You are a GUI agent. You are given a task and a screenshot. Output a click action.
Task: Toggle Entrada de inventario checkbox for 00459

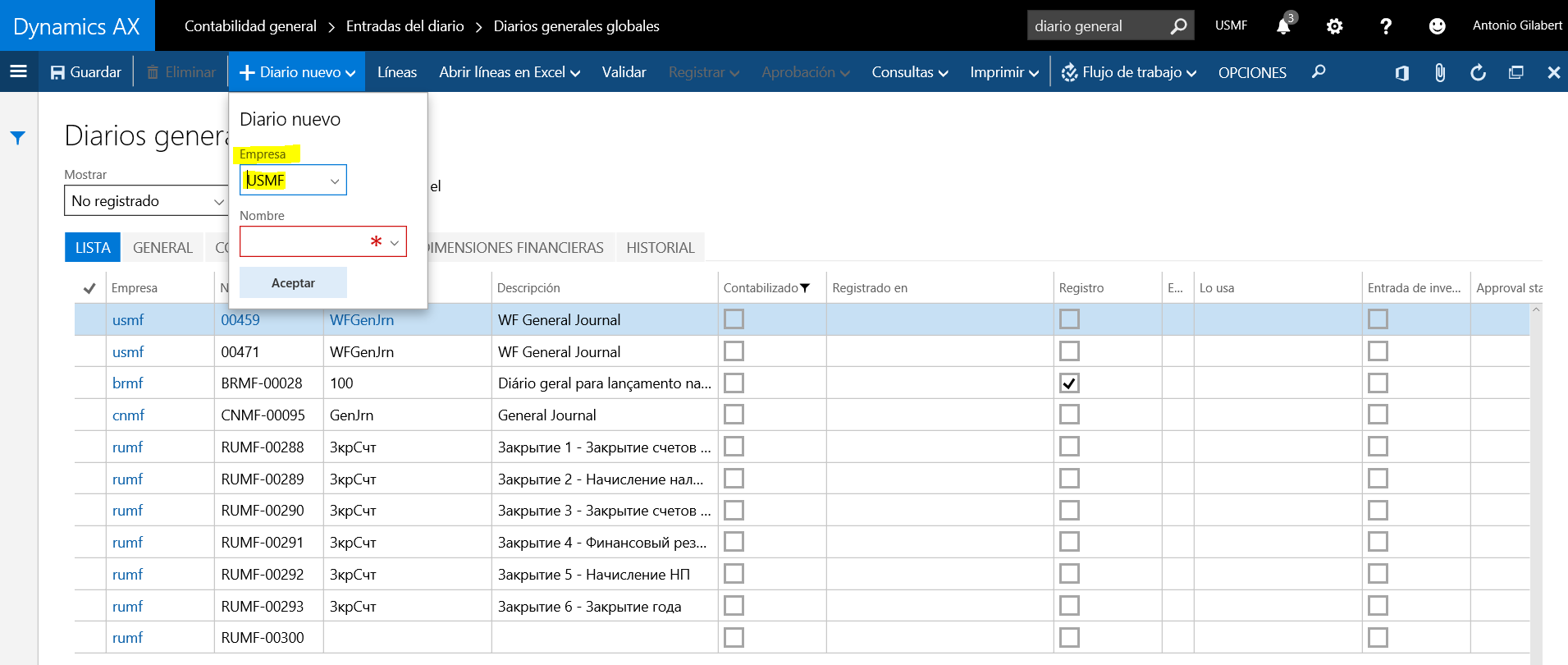tap(1378, 319)
